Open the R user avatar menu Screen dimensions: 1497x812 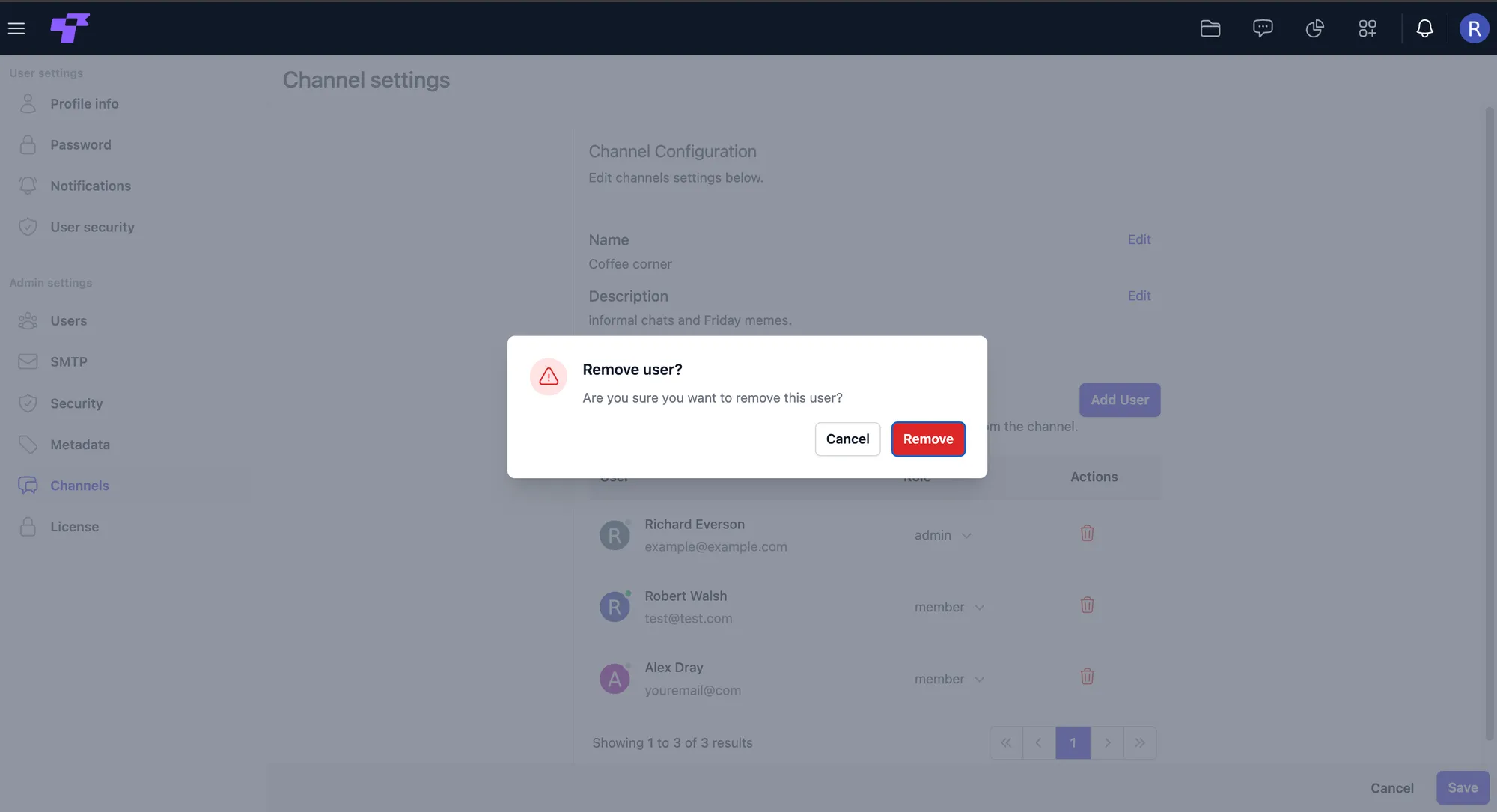(x=1474, y=28)
